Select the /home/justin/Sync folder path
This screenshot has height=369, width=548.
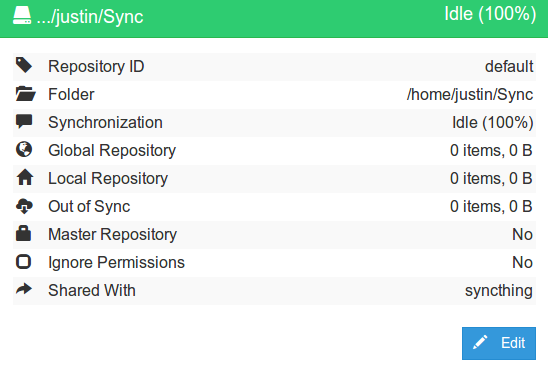(470, 95)
